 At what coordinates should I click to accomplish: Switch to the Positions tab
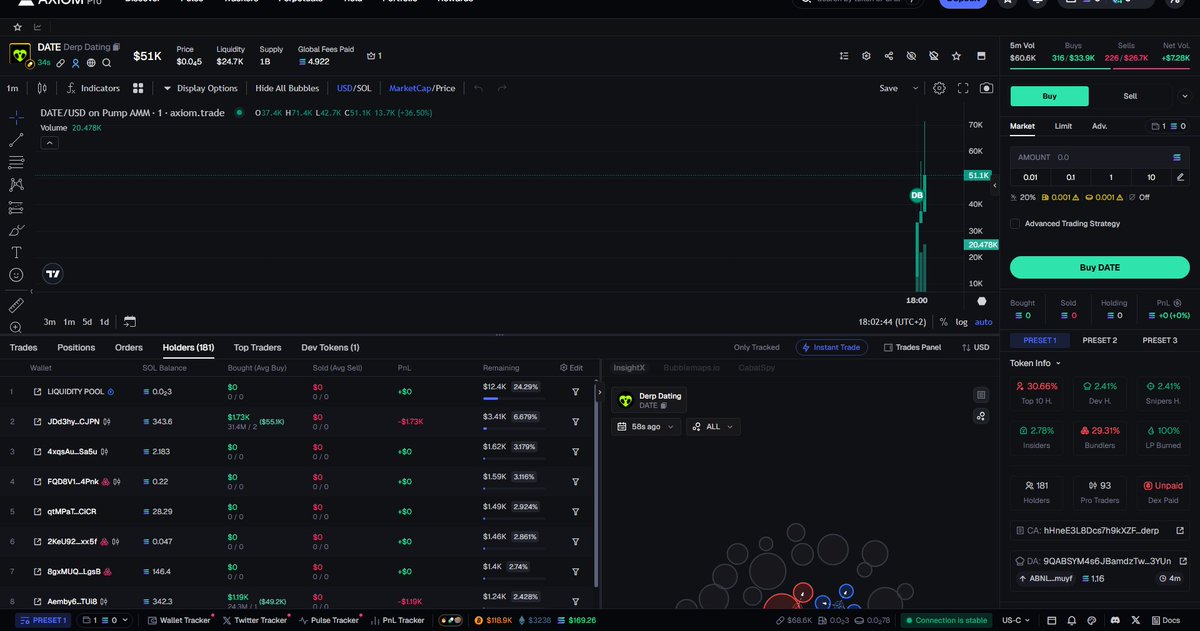coord(76,347)
